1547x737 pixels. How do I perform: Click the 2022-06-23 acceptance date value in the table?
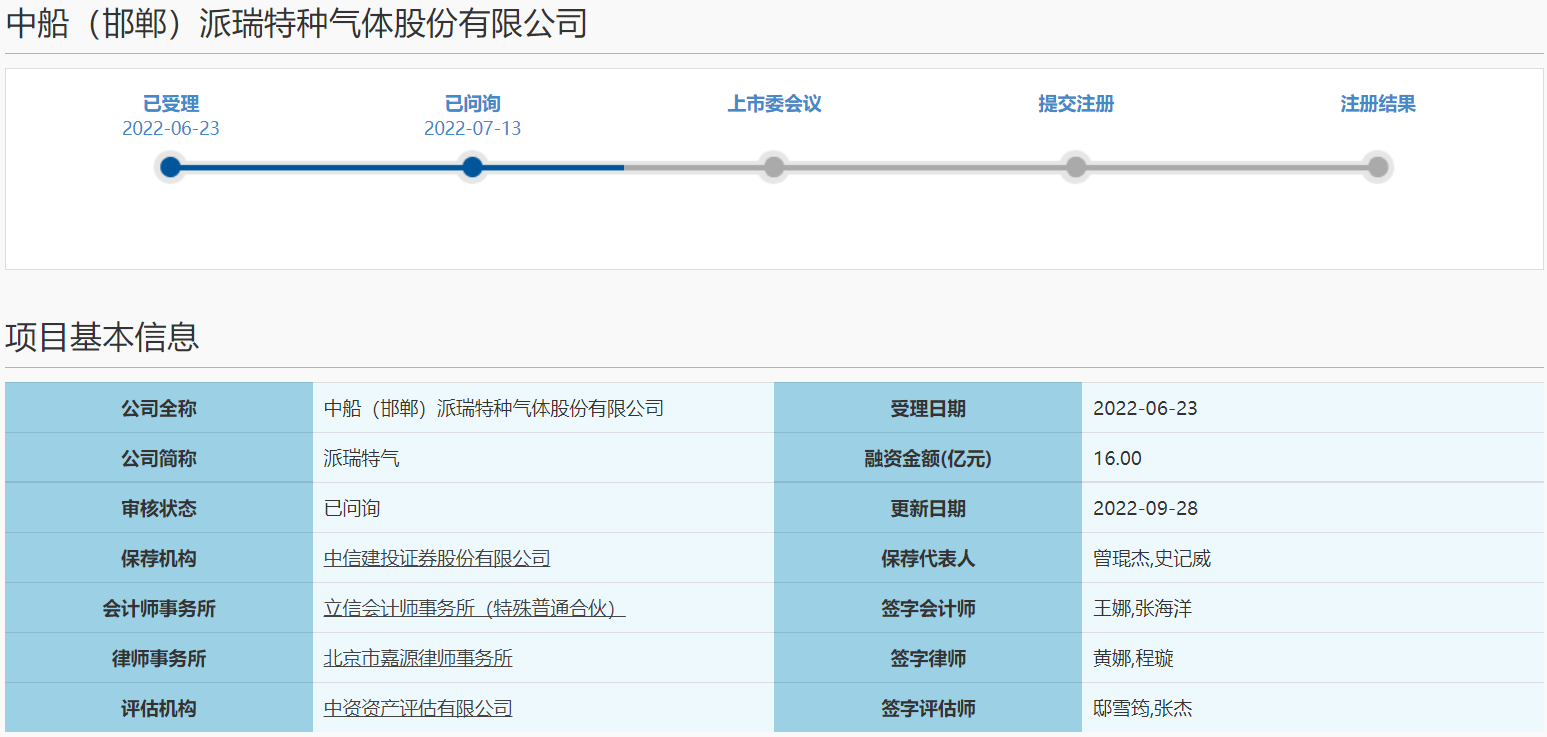1145,408
